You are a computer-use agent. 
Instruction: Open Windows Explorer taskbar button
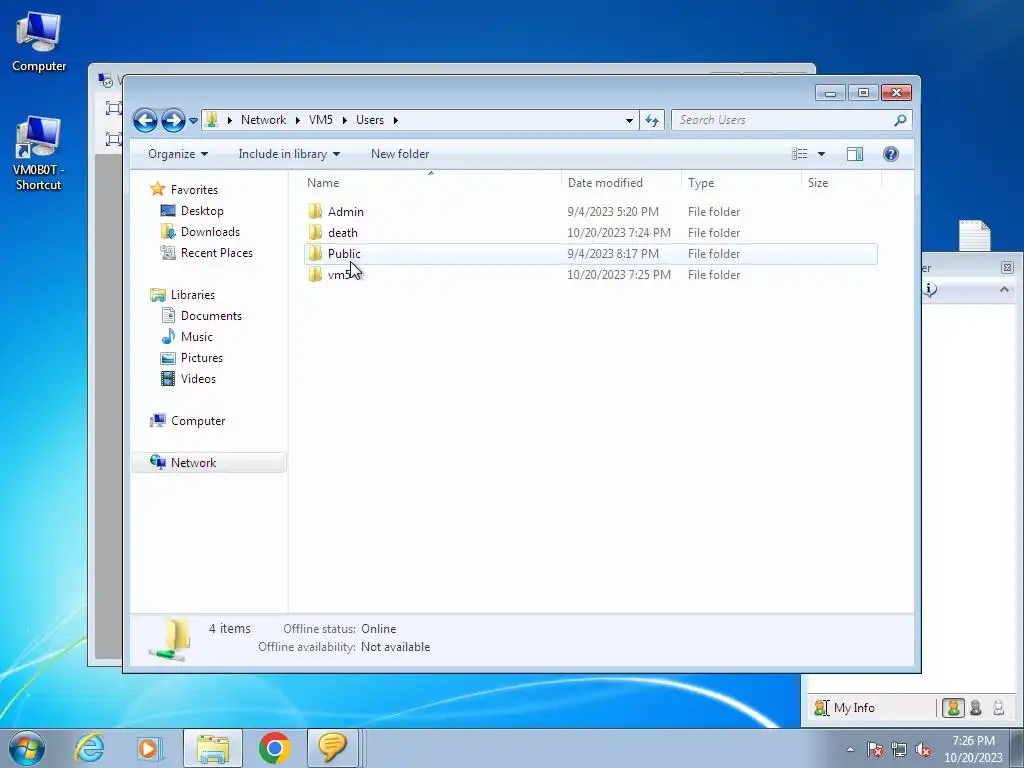coord(213,748)
